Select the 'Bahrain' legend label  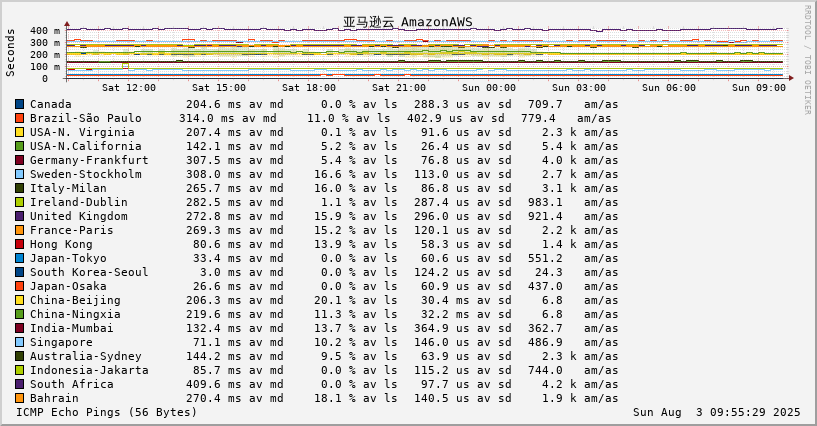point(54,398)
